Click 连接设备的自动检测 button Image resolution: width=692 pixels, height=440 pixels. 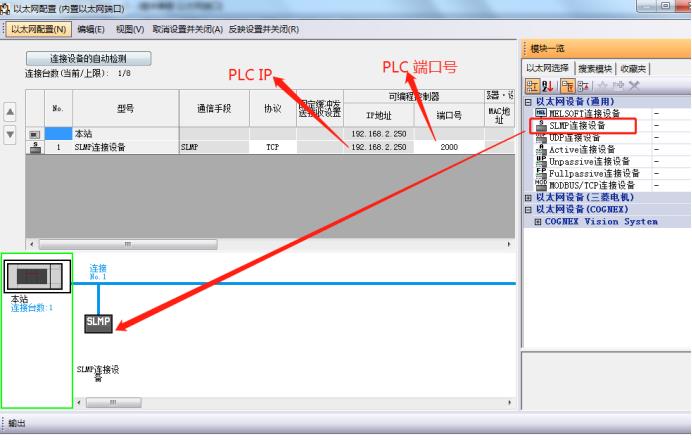(89, 58)
